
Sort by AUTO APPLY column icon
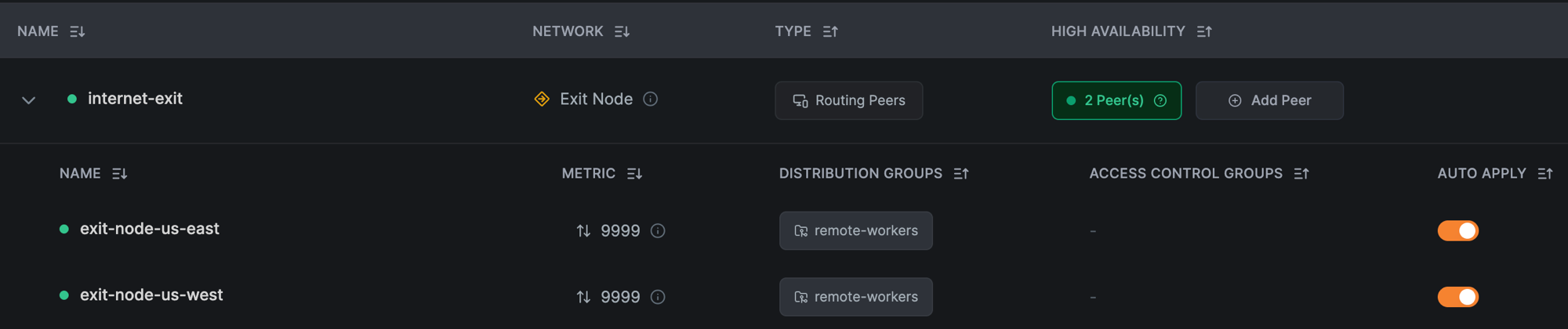coord(1545,173)
